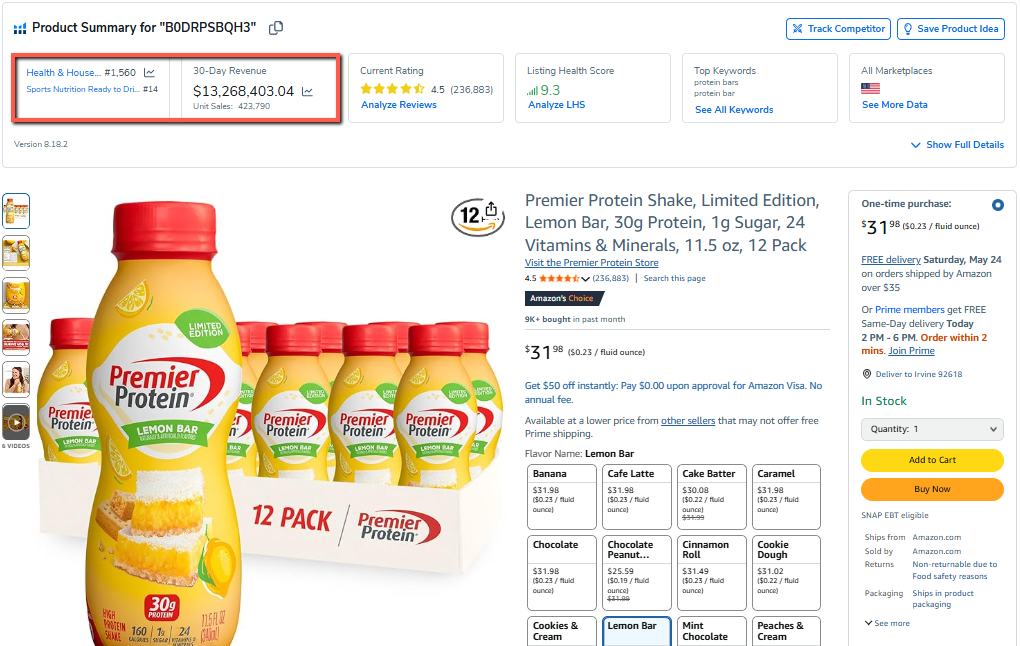Open the star rating breakdown chevron
The image size is (1020, 646).
pos(585,279)
